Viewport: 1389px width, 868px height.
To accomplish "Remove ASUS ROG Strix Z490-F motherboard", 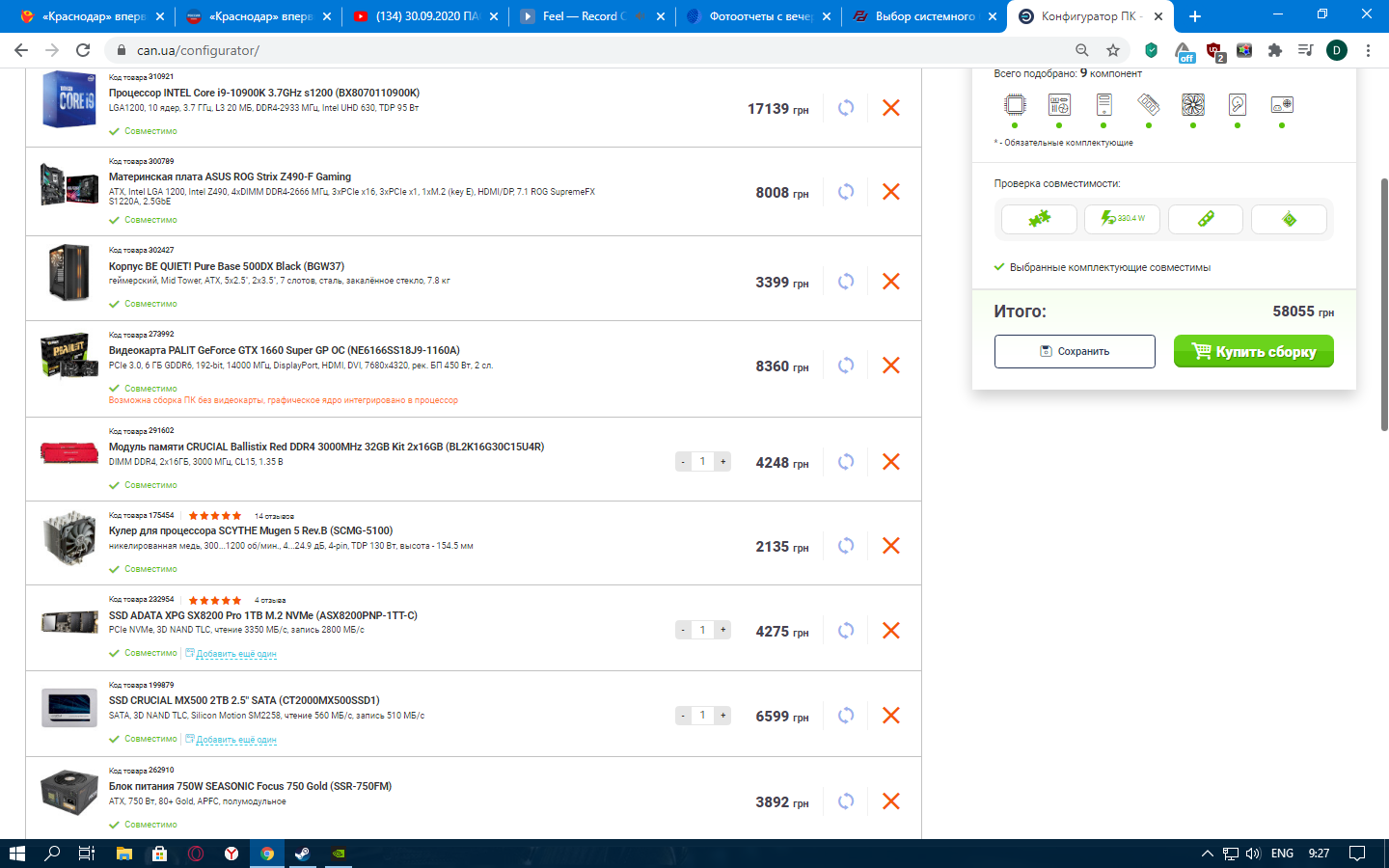I will 890,192.
